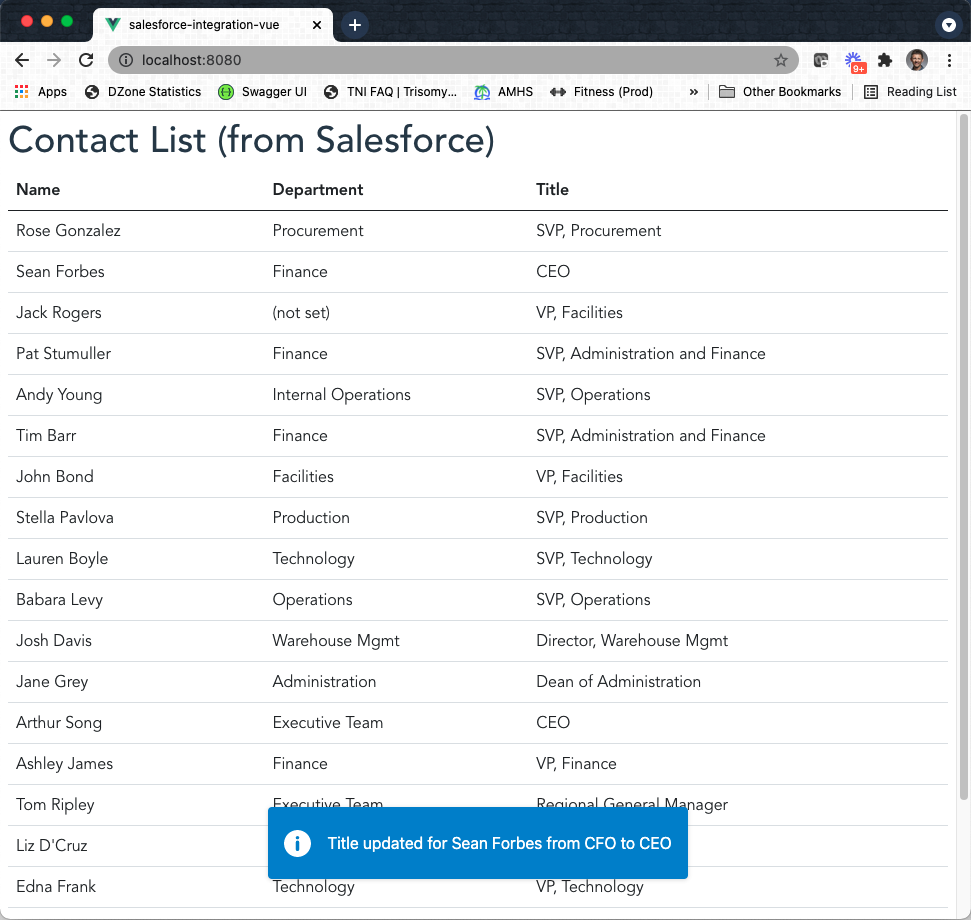Open the DZone Statistics bookmark
971x920 pixels.
pos(143,92)
